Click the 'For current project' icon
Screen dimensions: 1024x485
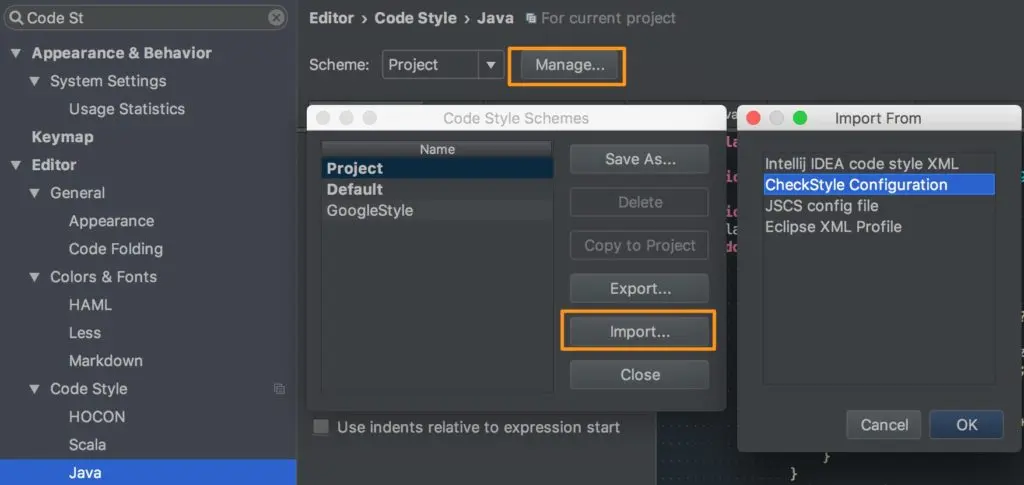point(532,18)
